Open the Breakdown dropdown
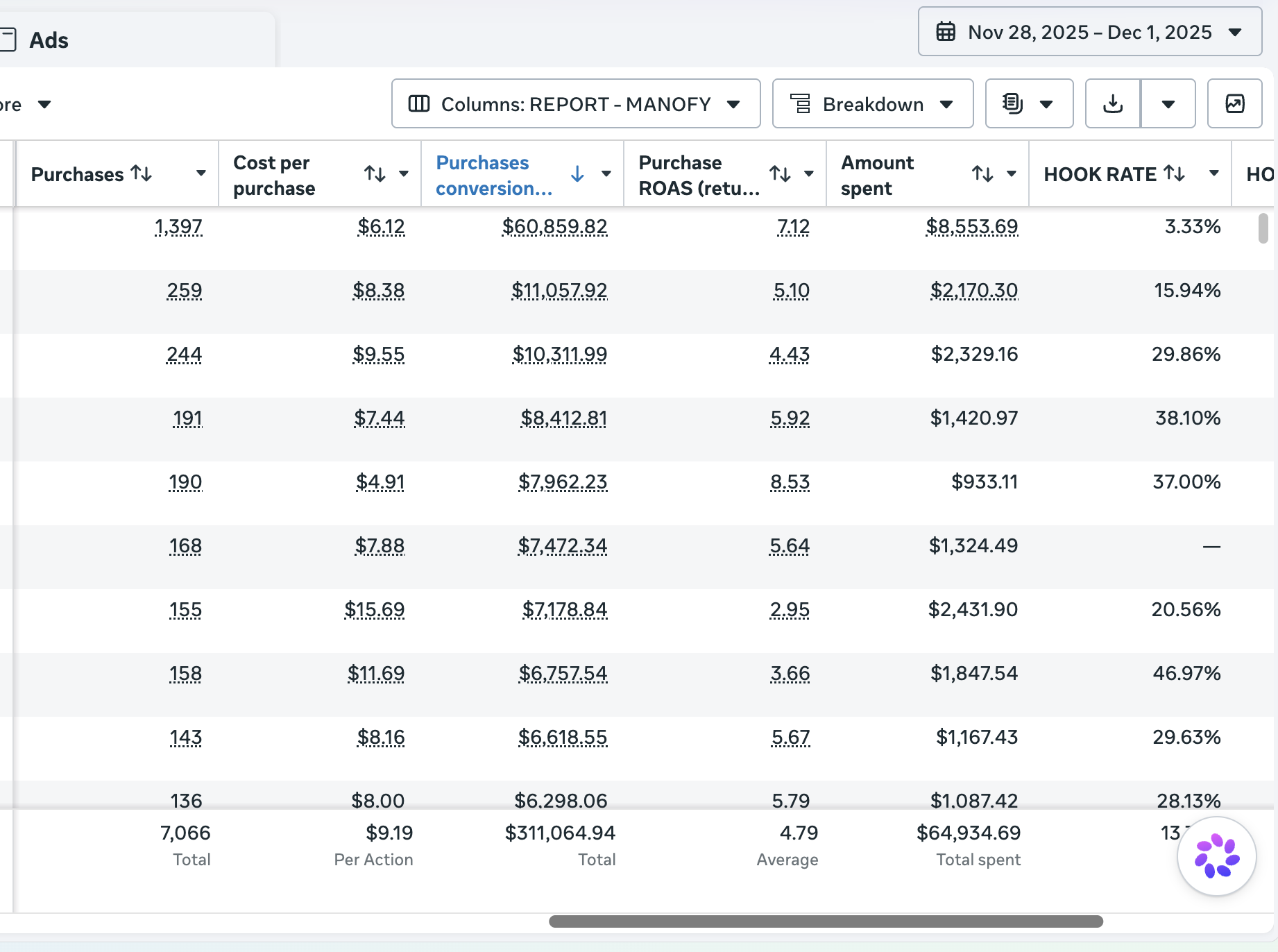This screenshot has width=1278, height=952. click(873, 104)
